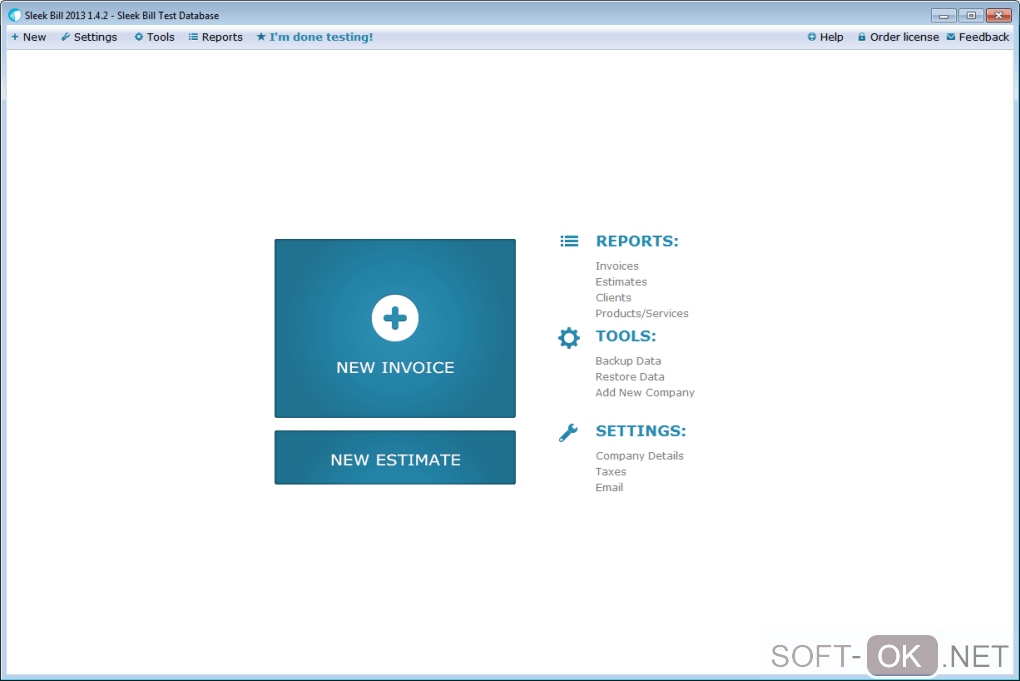Image resolution: width=1020 pixels, height=681 pixels.
Task: Click the wrench icon beside SETTINGS heading
Action: coord(568,433)
